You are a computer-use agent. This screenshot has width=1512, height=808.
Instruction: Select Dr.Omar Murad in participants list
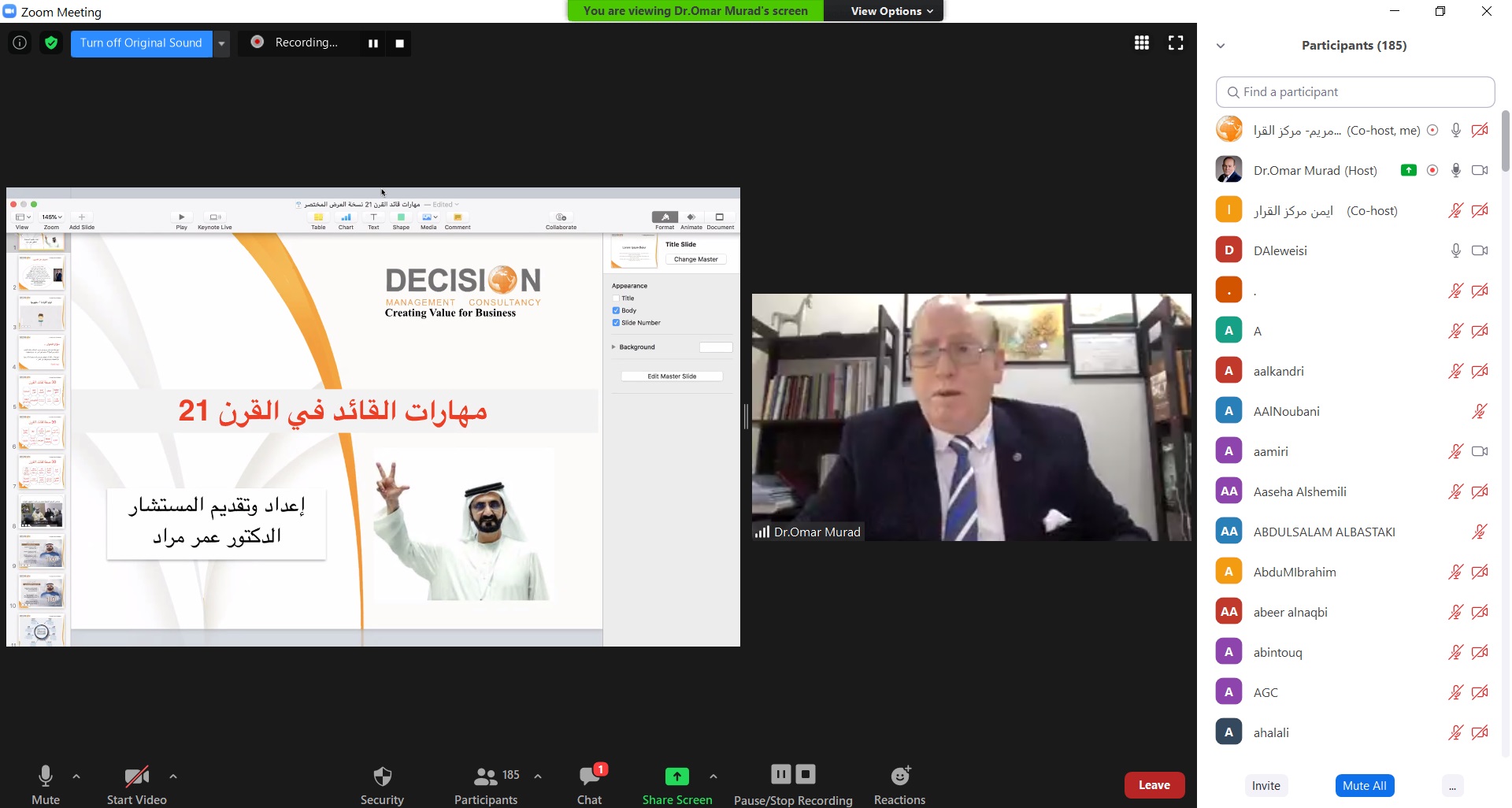pyautogui.click(x=1314, y=170)
